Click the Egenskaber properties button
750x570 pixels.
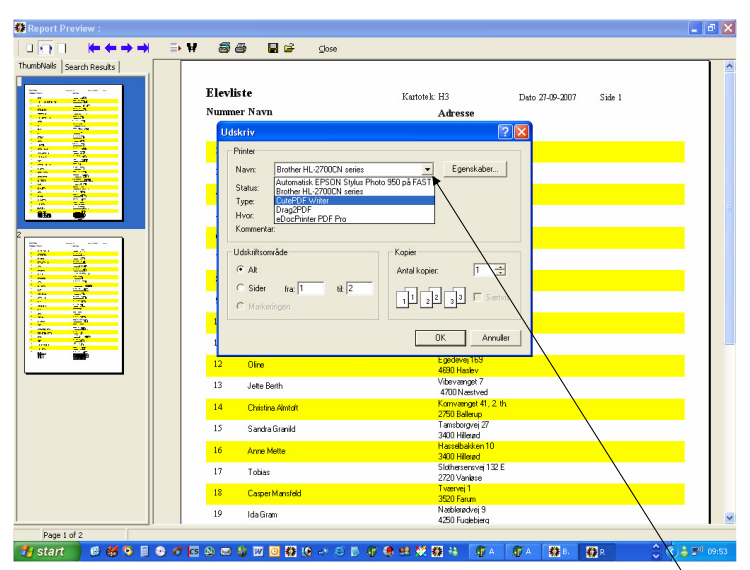[x=475, y=169]
